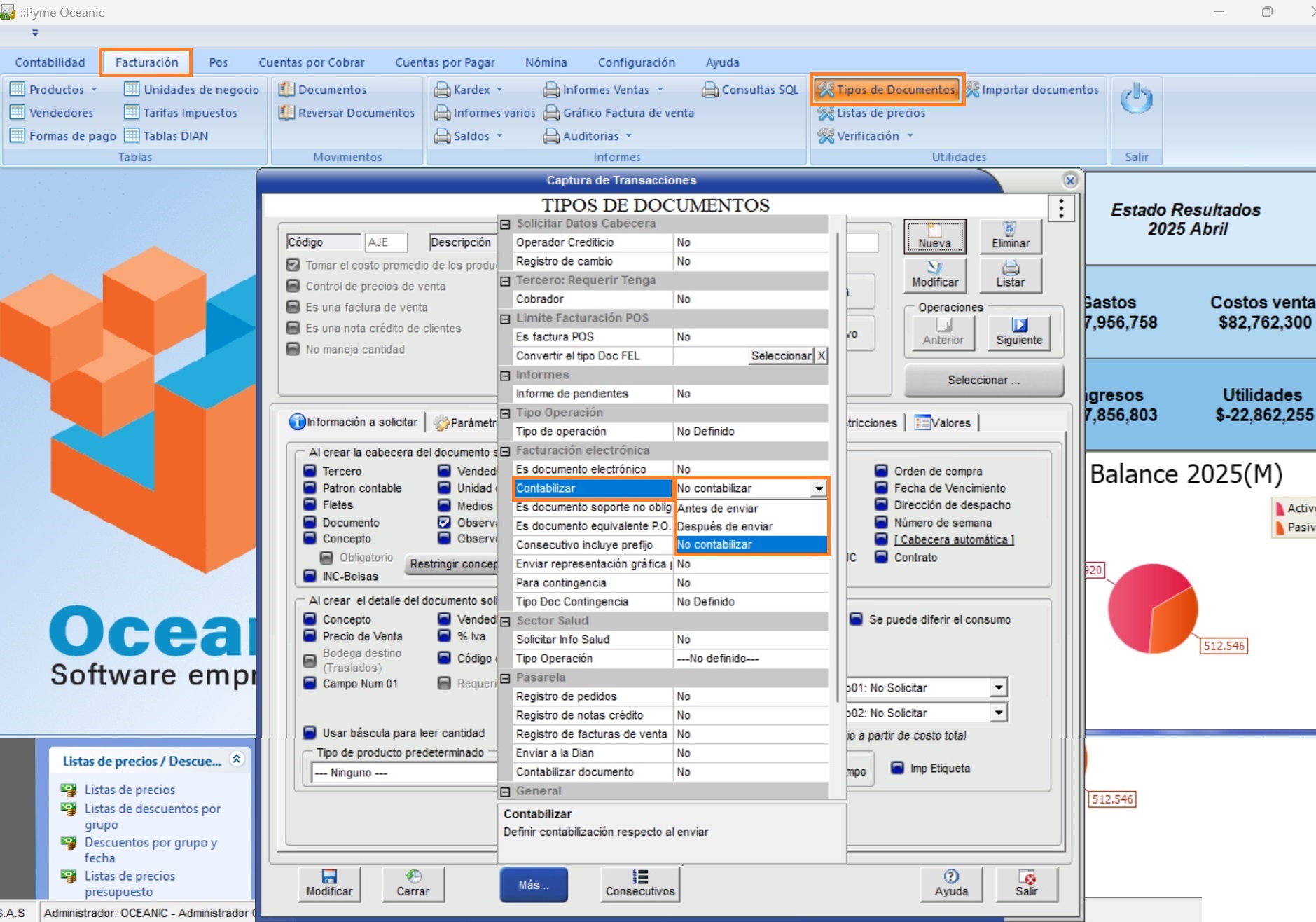Click the Eliminar button icon
Image resolution: width=1316 pixels, height=922 pixels.
[1009, 229]
